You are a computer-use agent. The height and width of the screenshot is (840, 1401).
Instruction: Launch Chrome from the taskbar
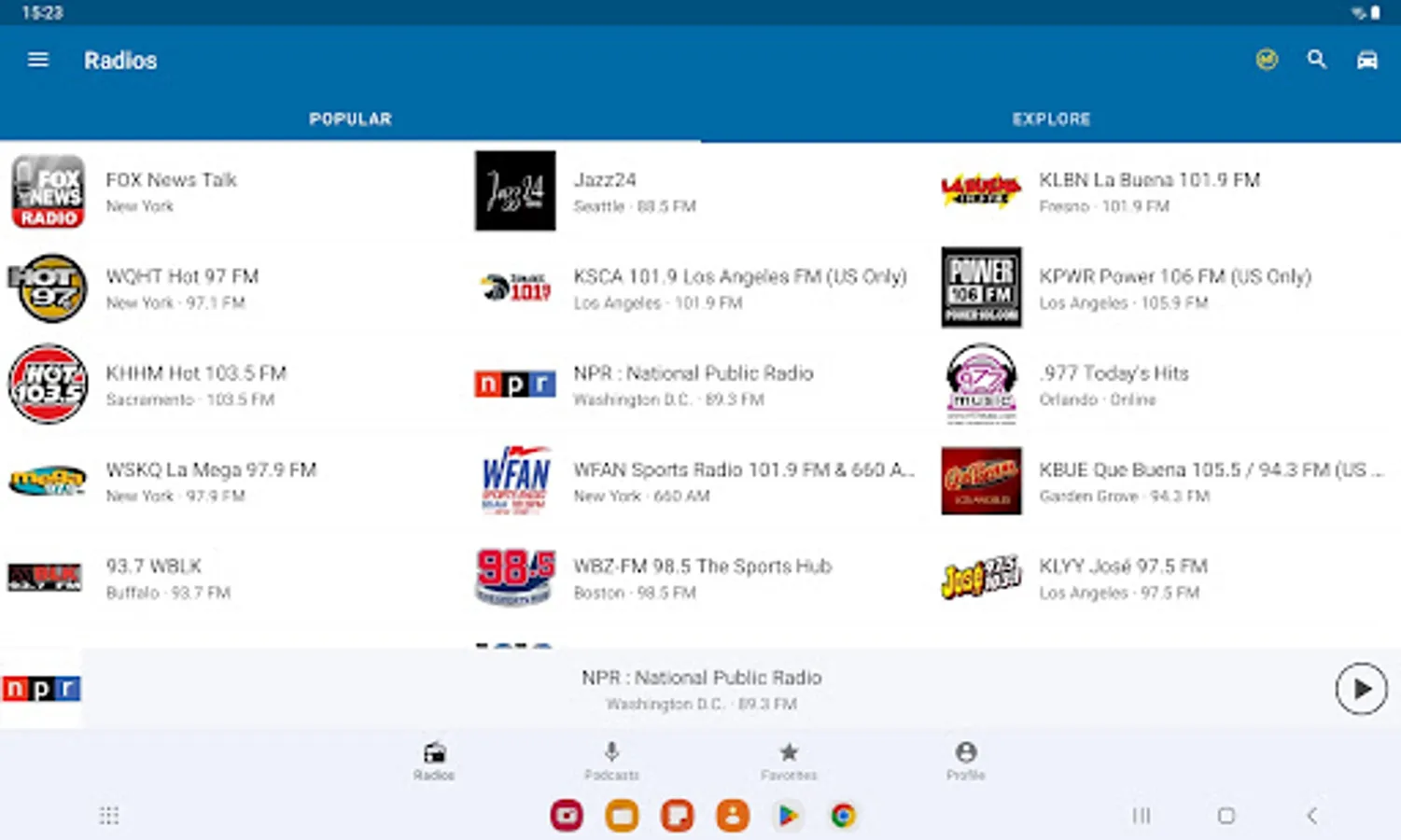tap(843, 816)
